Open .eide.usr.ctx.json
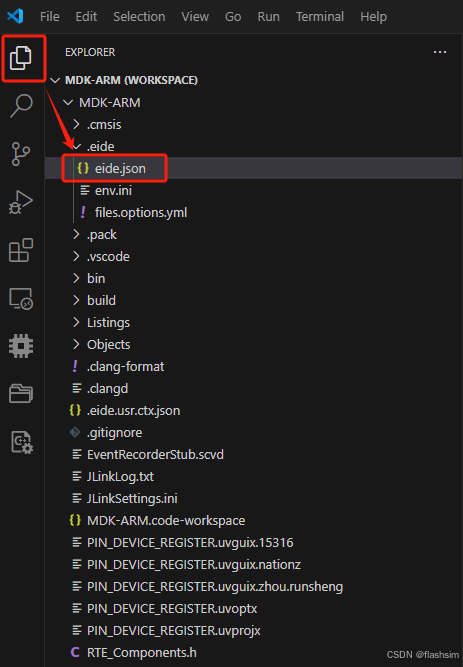This screenshot has height=667, width=463. click(253, 411)
